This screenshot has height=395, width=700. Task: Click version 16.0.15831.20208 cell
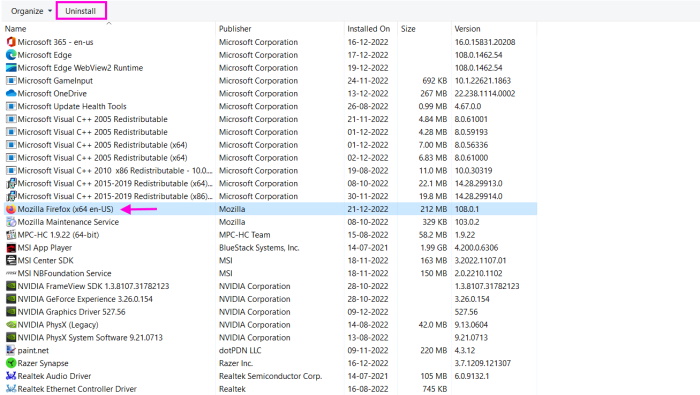click(485, 42)
